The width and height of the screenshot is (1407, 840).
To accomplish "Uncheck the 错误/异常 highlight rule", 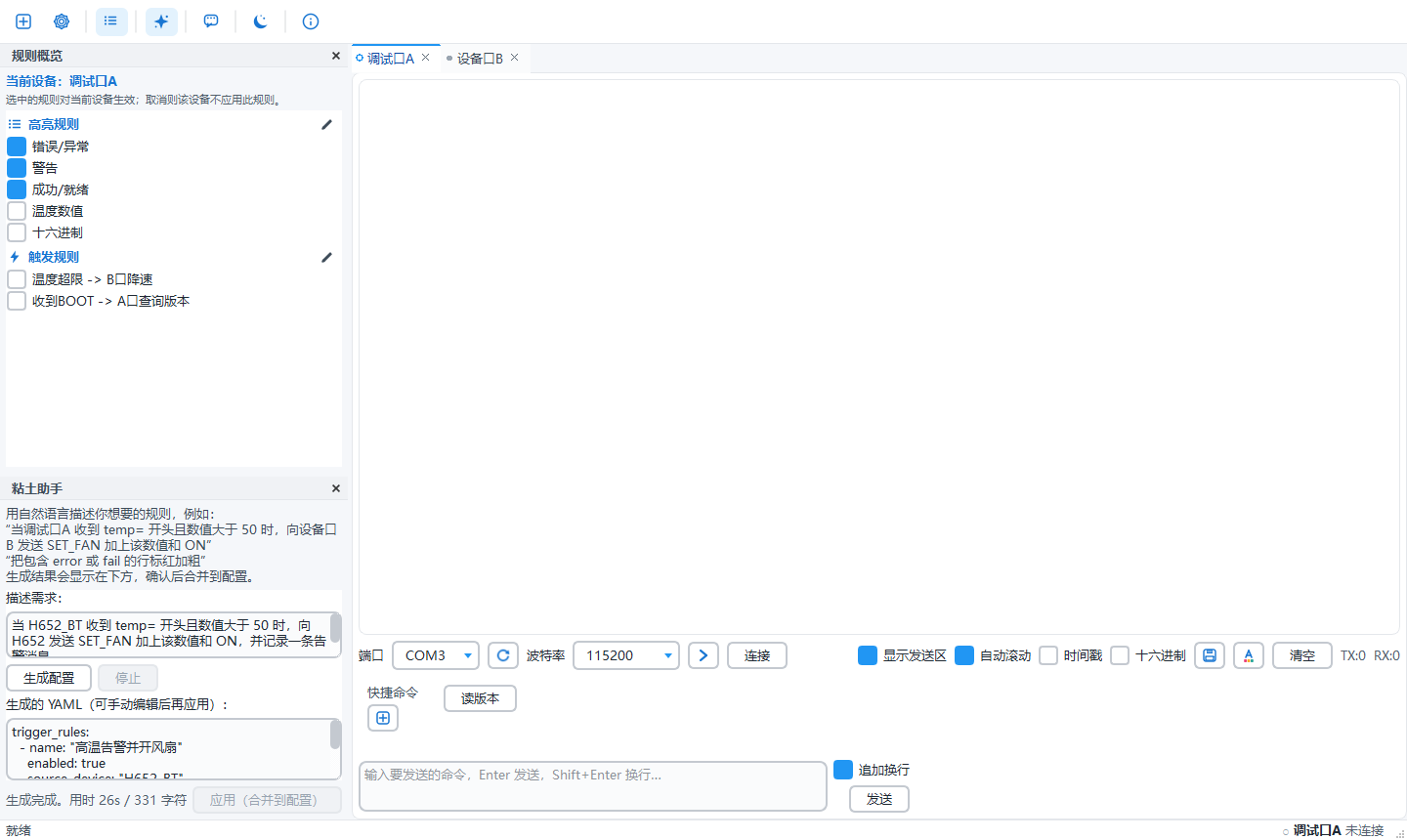I will [17, 147].
